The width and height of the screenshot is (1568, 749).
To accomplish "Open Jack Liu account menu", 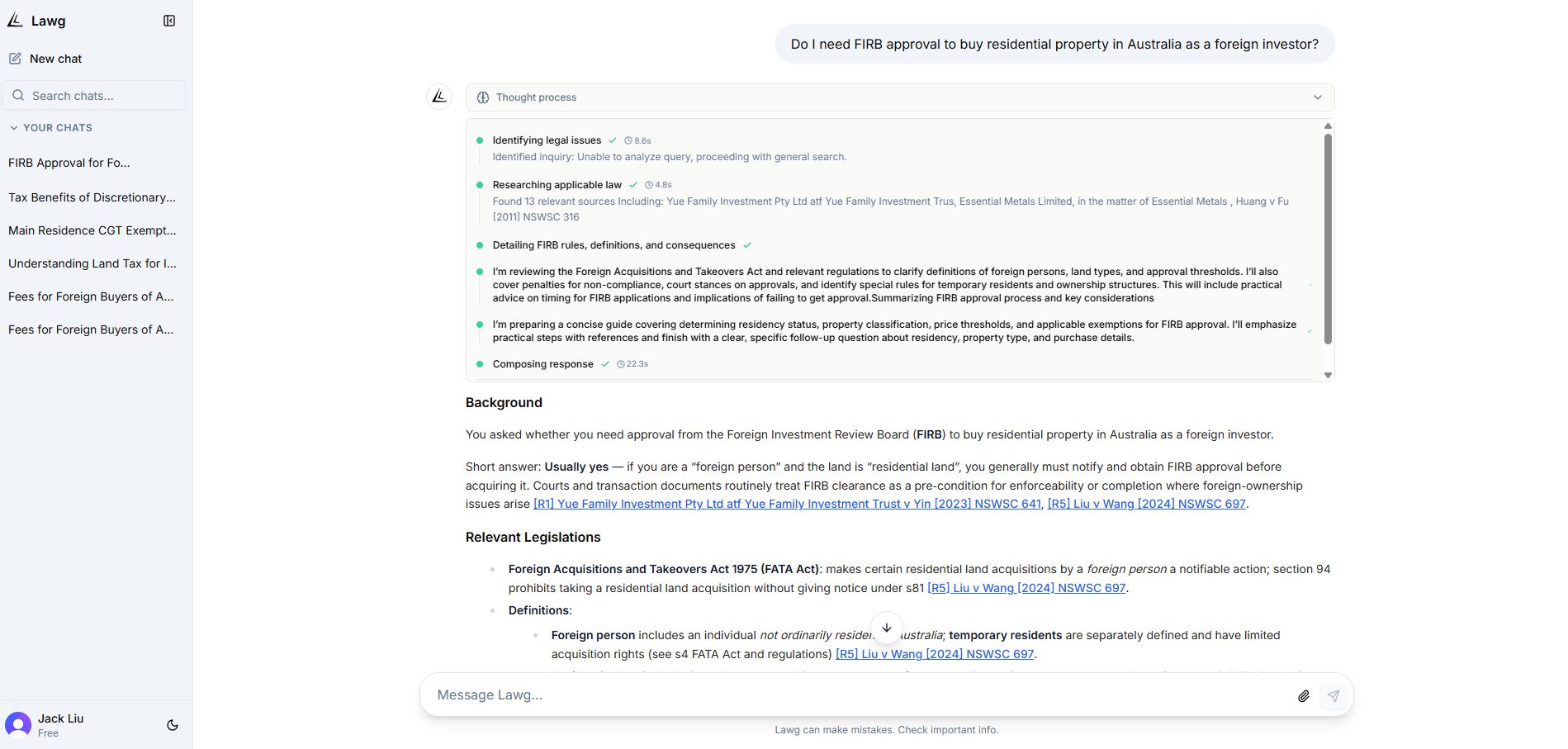I will 50,725.
